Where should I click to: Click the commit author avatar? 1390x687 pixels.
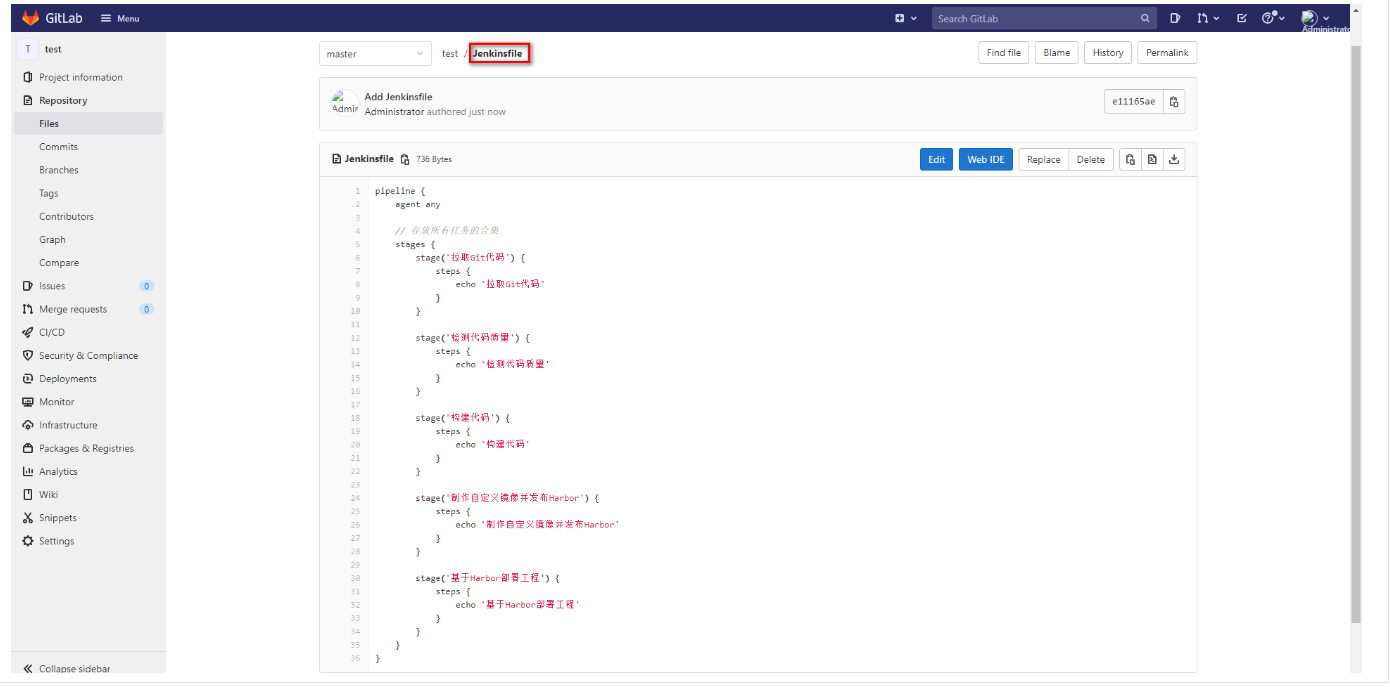345,103
